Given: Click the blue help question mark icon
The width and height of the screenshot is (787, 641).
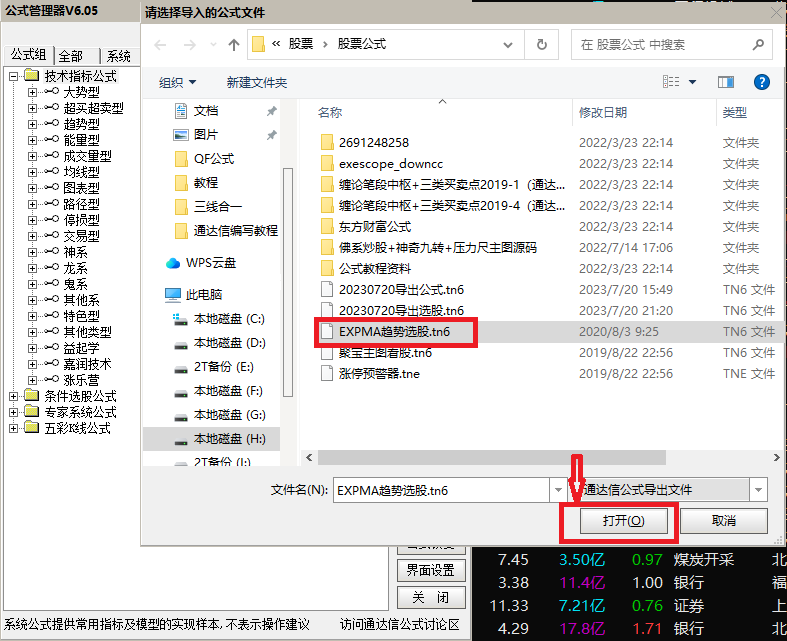Looking at the screenshot, I should (x=761, y=82).
